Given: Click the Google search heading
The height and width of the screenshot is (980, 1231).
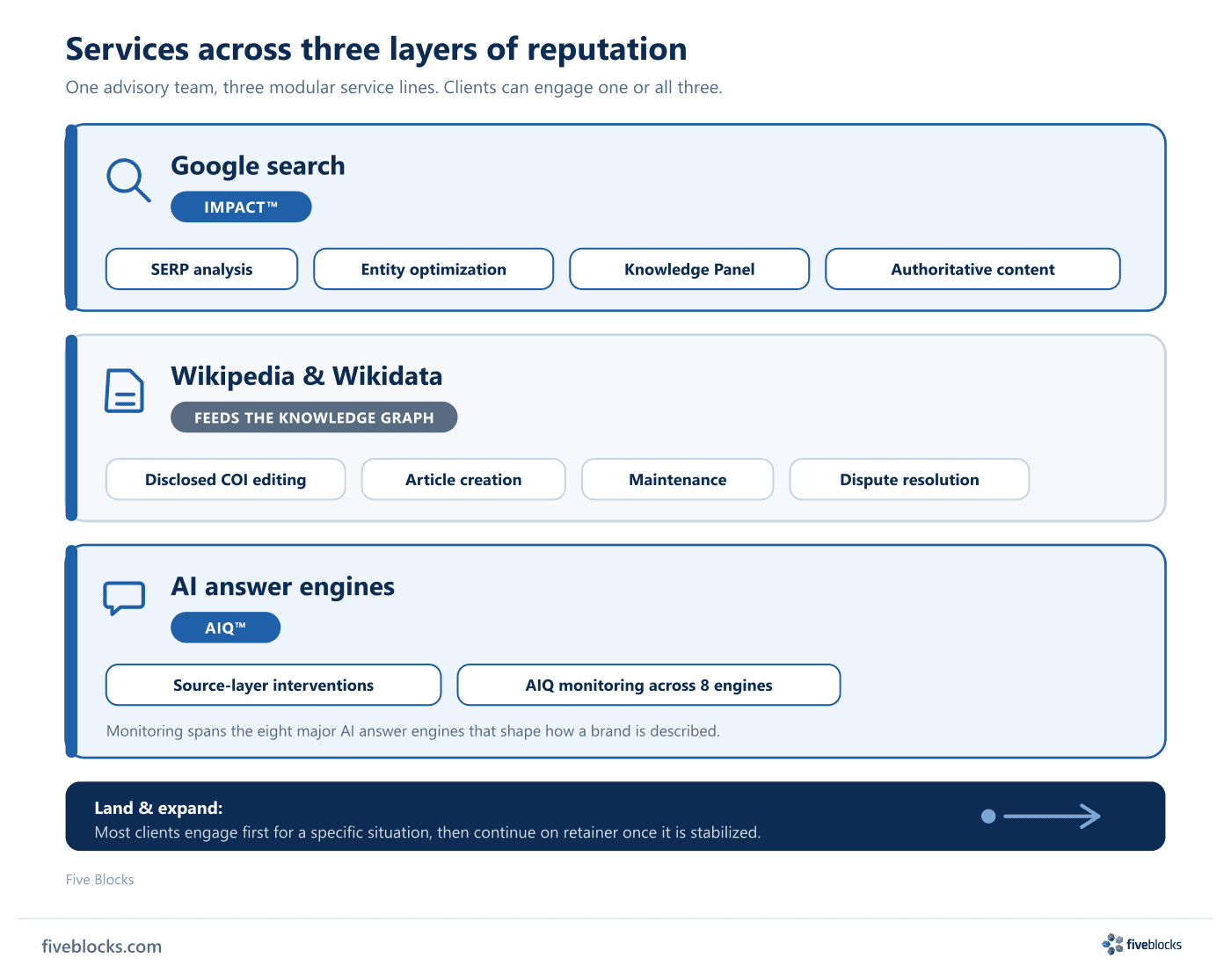Looking at the screenshot, I should pos(258,165).
